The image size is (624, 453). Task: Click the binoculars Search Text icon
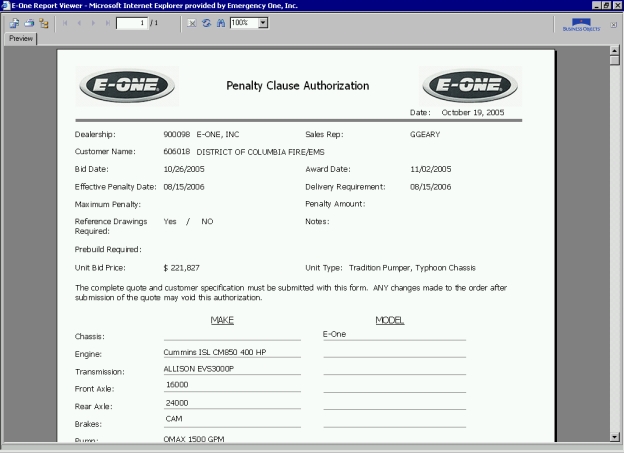tap(221, 23)
